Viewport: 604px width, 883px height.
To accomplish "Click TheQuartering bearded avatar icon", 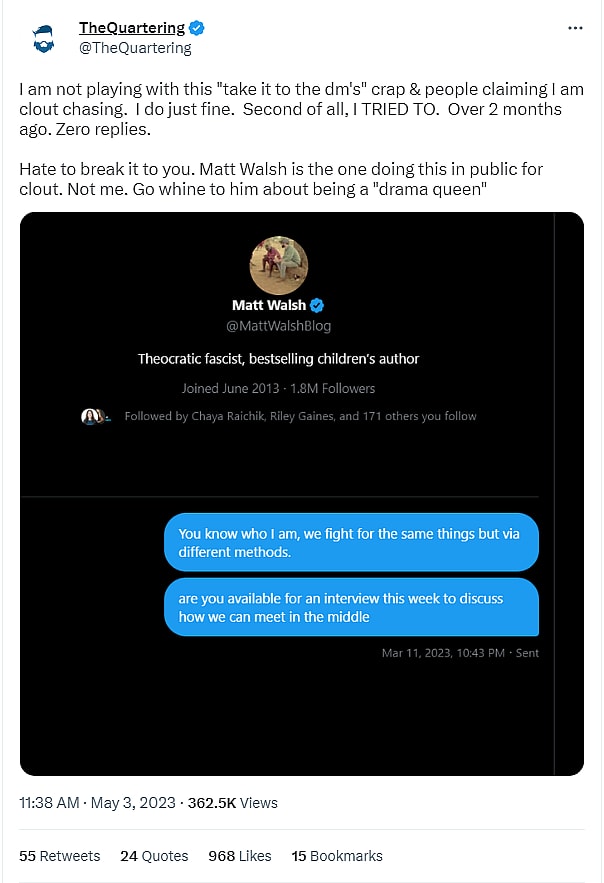I will coord(43,38).
